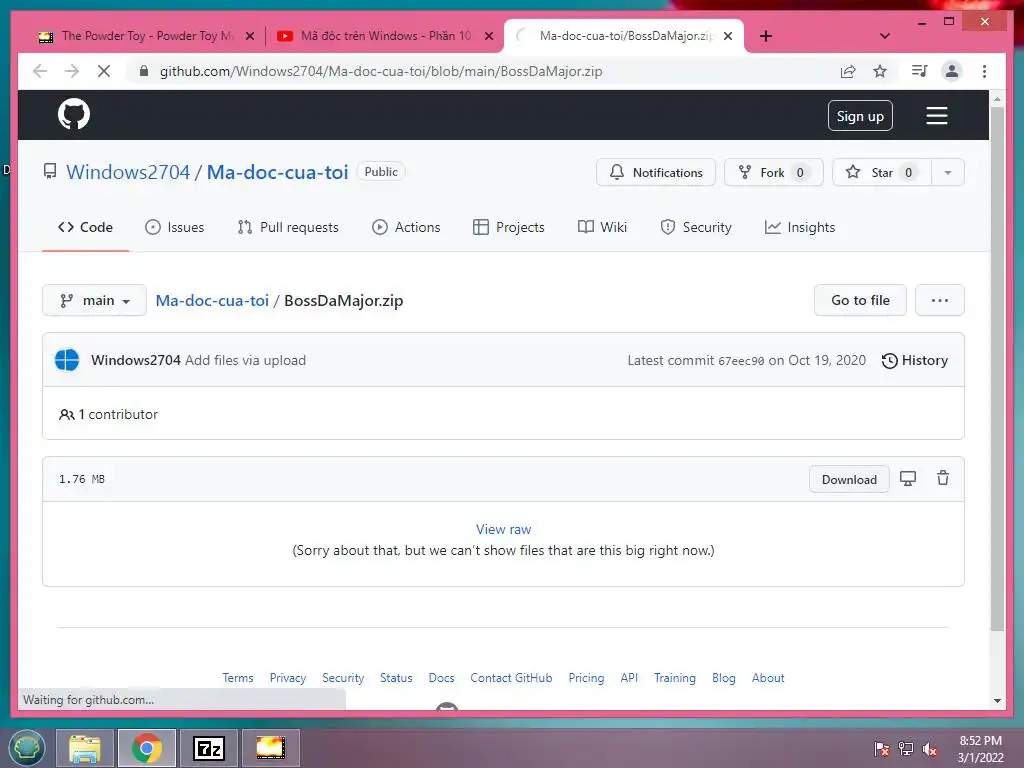Expand the main branch dropdown
This screenshot has height=768, width=1024.
click(x=95, y=300)
